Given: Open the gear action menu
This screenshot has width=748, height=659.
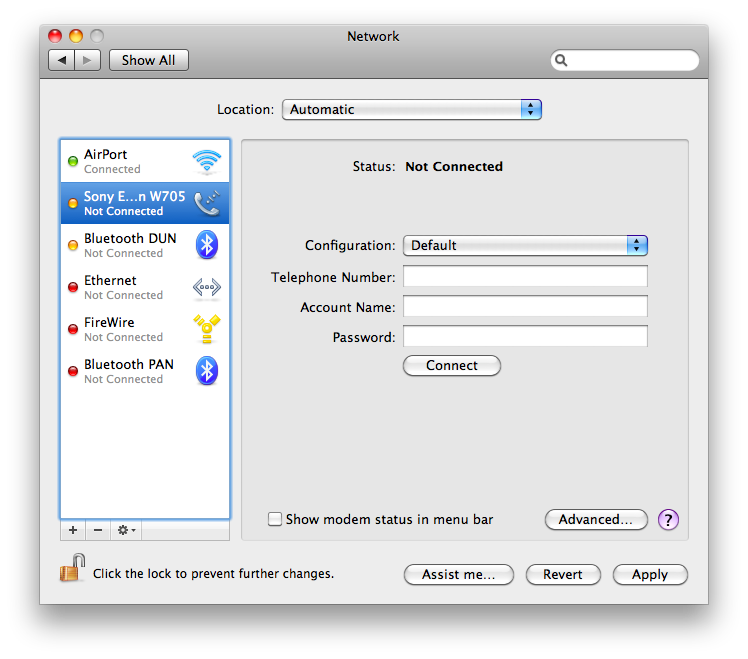Looking at the screenshot, I should (x=126, y=530).
